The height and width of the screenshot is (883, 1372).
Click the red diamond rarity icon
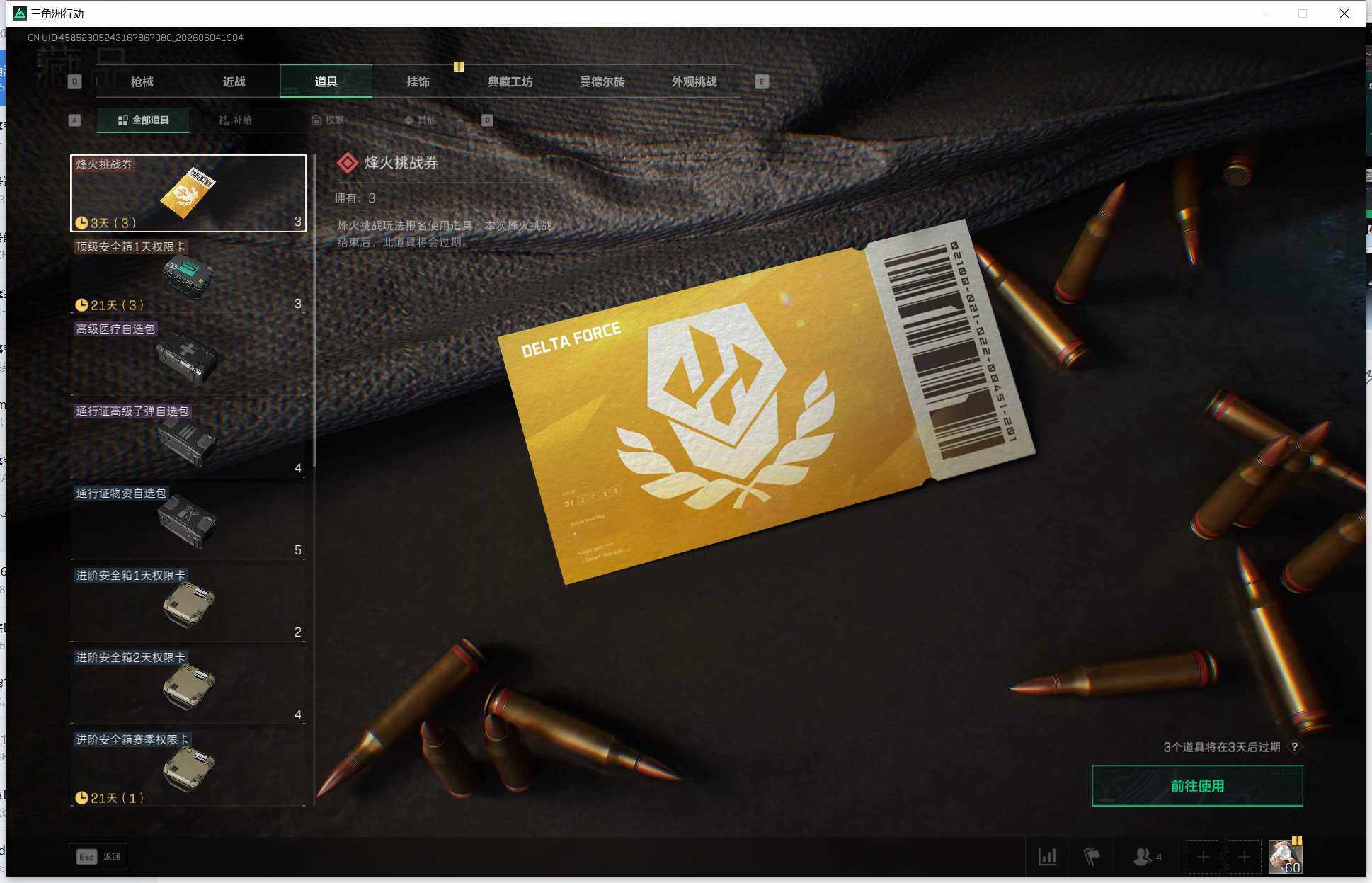click(347, 163)
